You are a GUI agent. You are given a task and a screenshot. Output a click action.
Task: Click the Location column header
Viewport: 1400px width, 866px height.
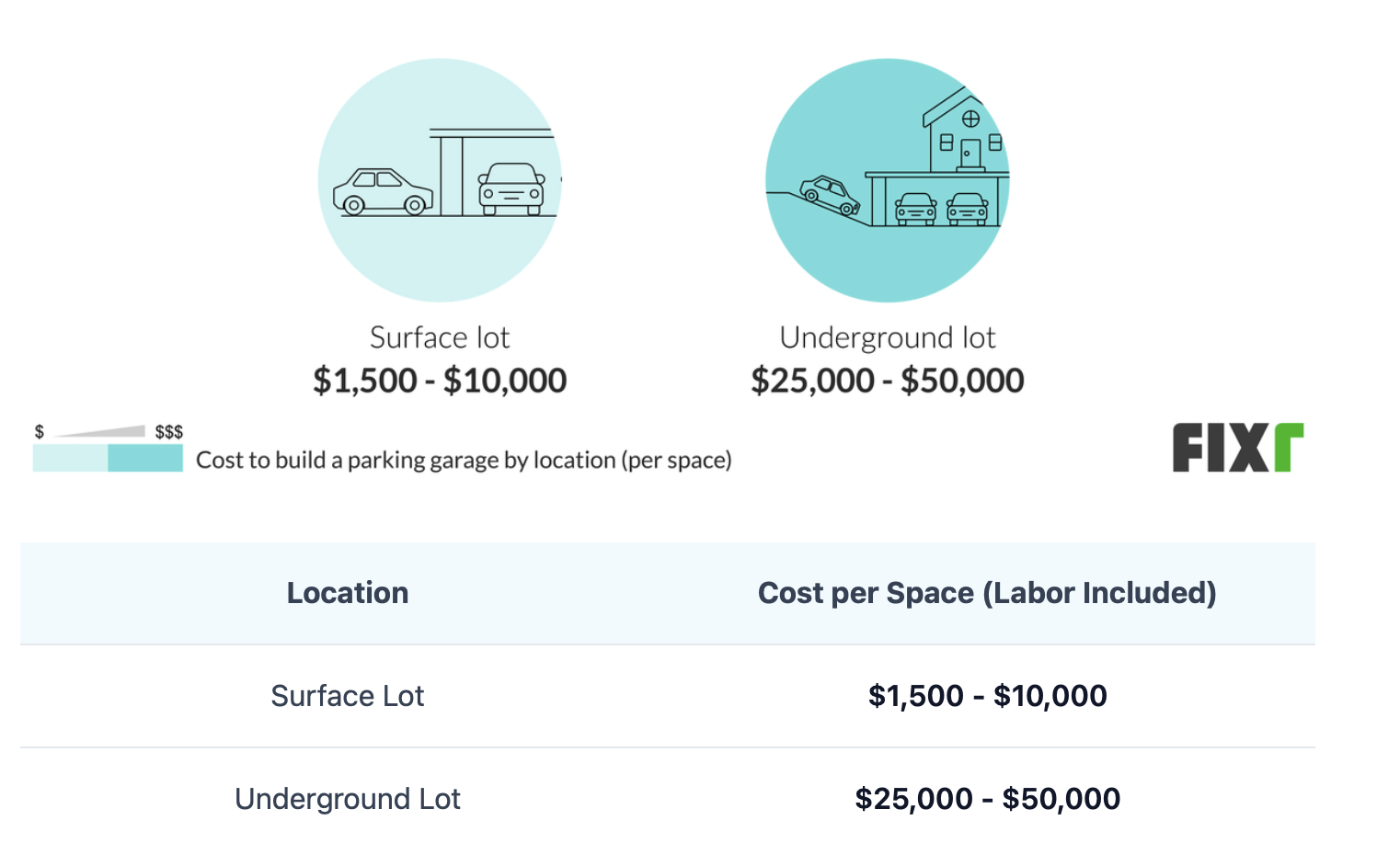pyautogui.click(x=348, y=593)
